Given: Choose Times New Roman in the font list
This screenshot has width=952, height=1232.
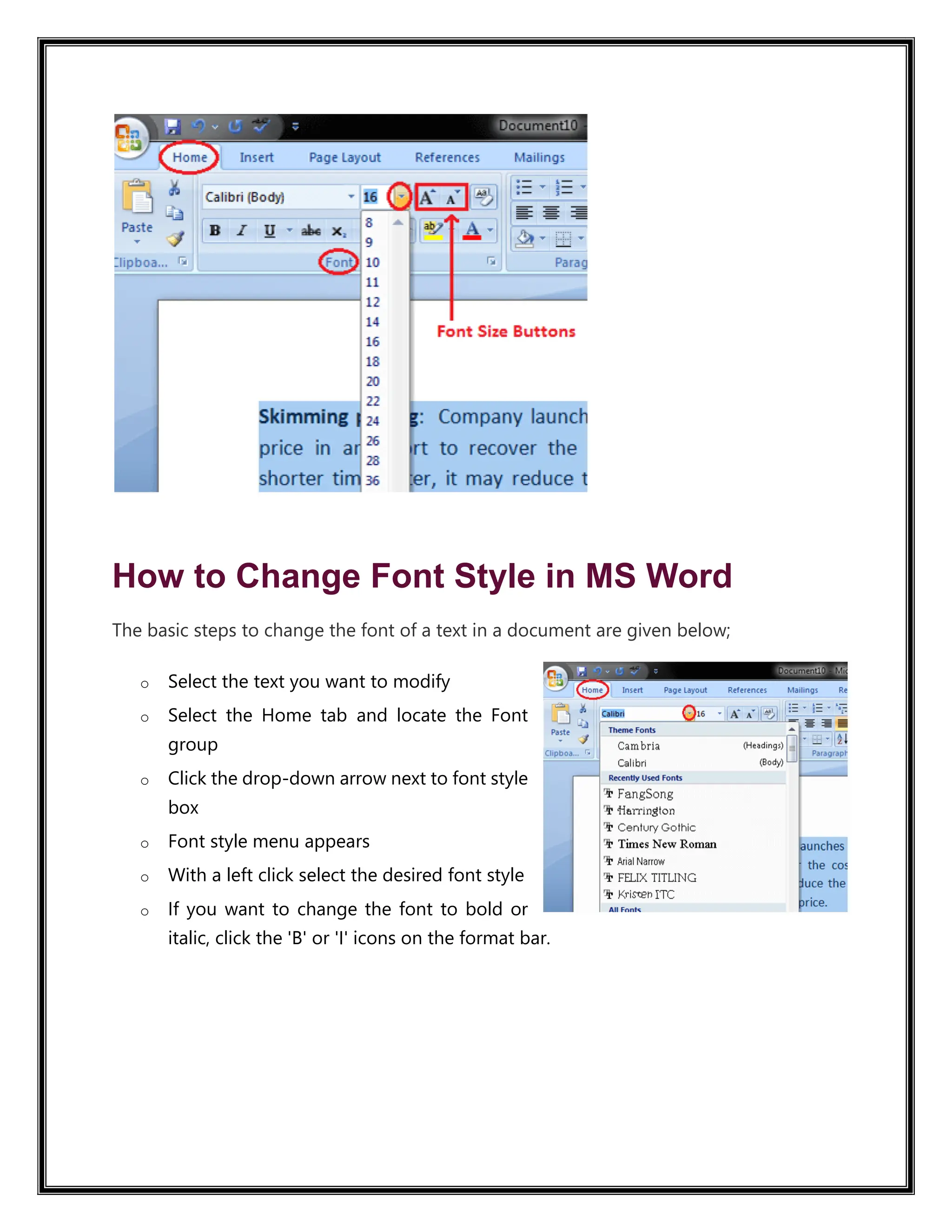Looking at the screenshot, I should point(694,844).
